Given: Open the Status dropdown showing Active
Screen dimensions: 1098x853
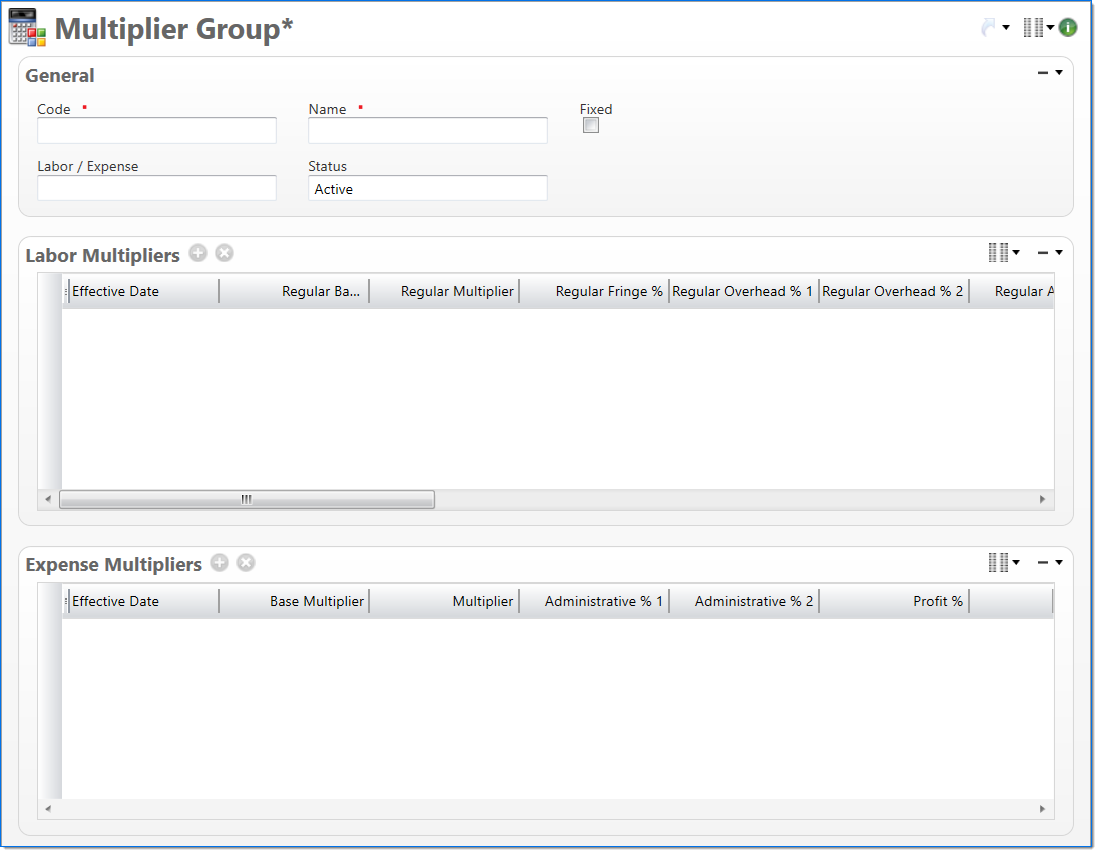Looking at the screenshot, I should 427,189.
